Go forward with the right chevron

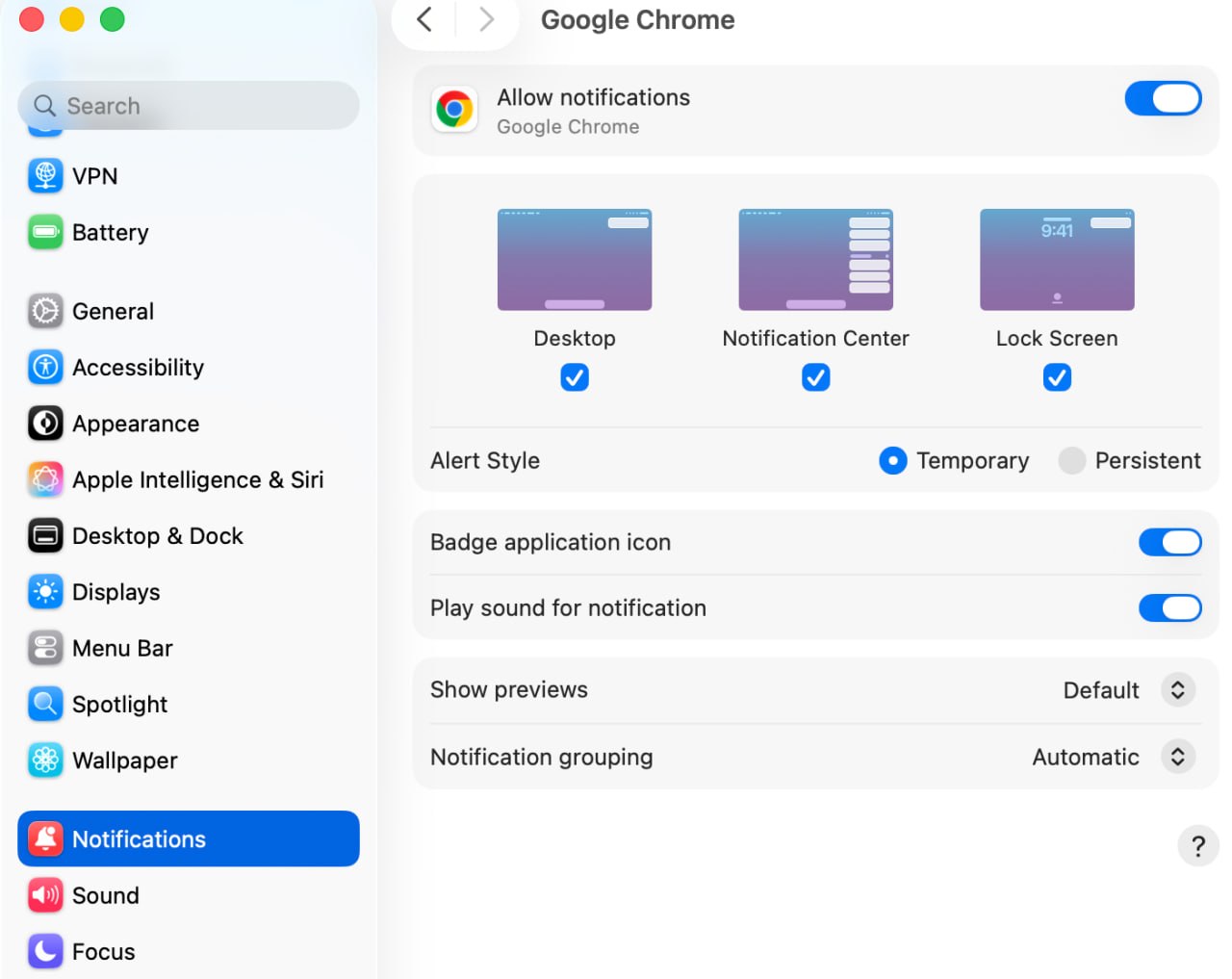click(x=486, y=19)
